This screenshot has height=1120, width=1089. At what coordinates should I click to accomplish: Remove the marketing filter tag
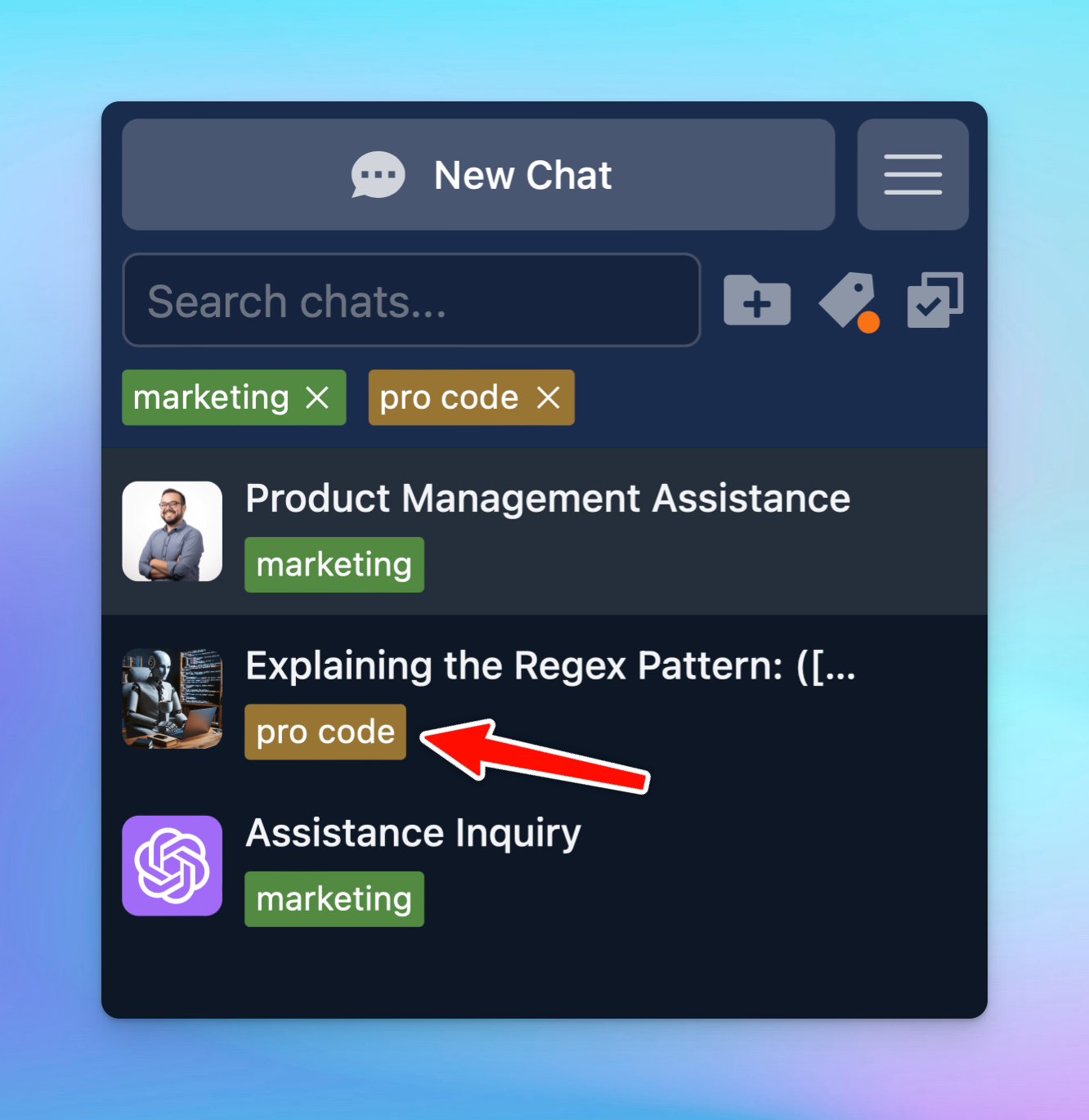318,398
